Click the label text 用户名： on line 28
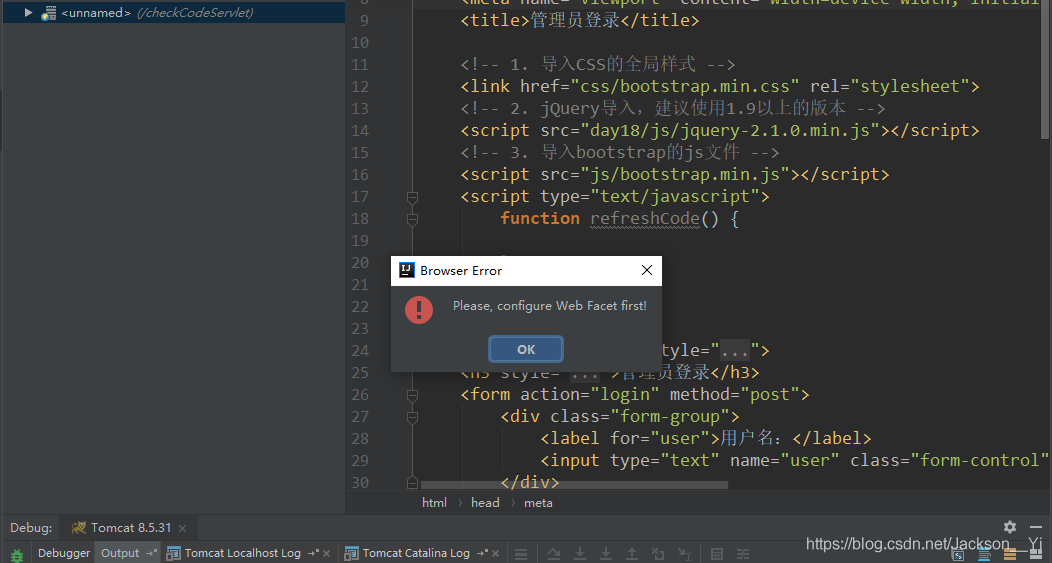The height and width of the screenshot is (563, 1052). tap(754, 438)
